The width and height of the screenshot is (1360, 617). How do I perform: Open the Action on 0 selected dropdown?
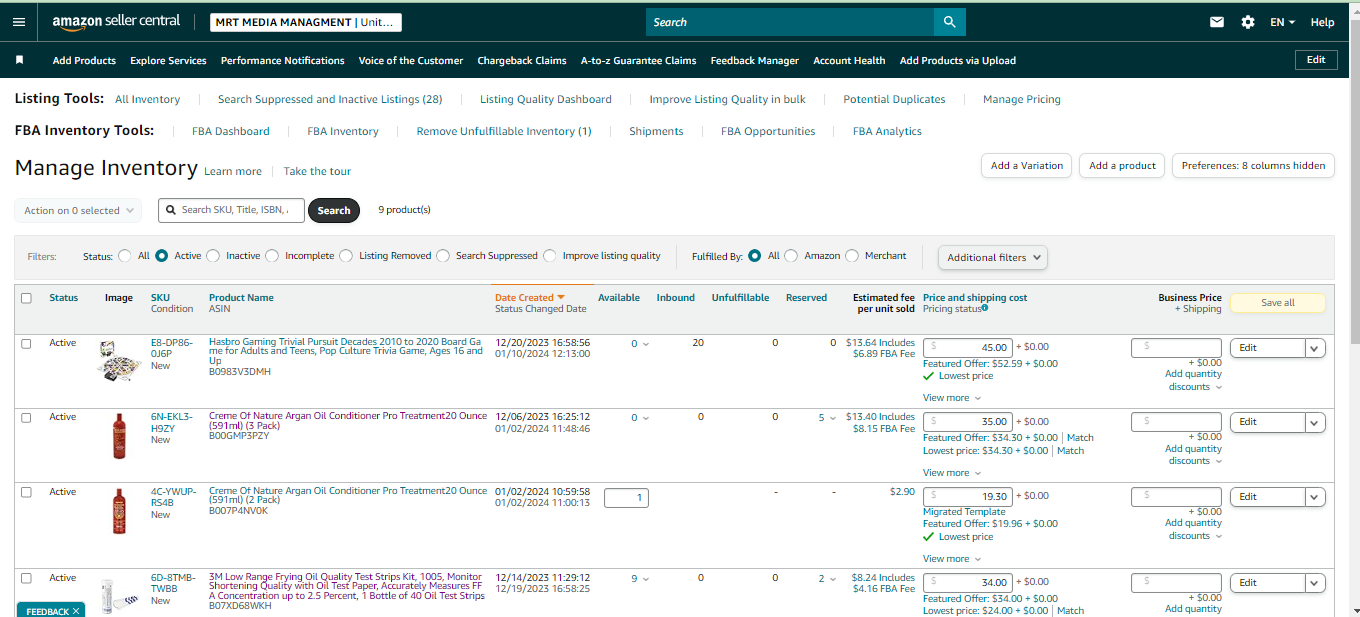(x=78, y=210)
